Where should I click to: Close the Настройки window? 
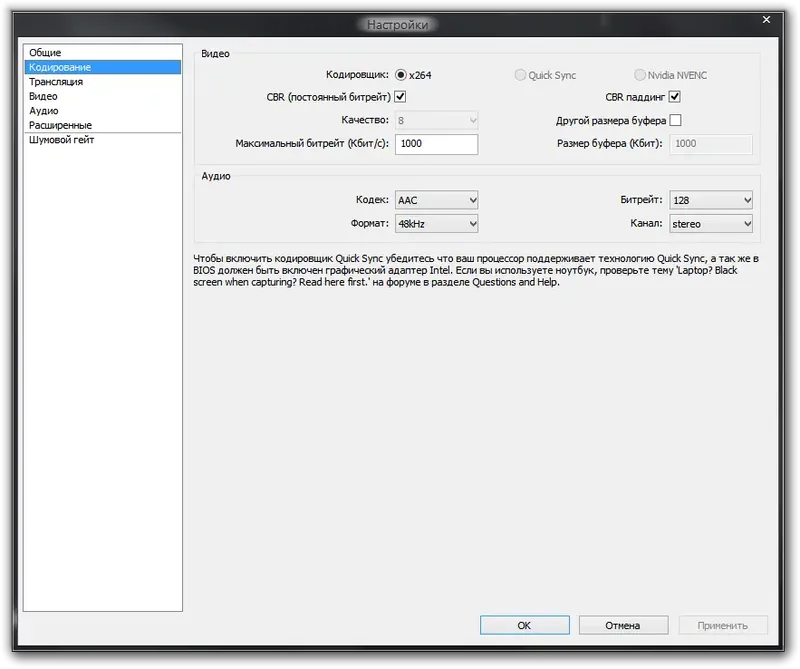[x=766, y=19]
